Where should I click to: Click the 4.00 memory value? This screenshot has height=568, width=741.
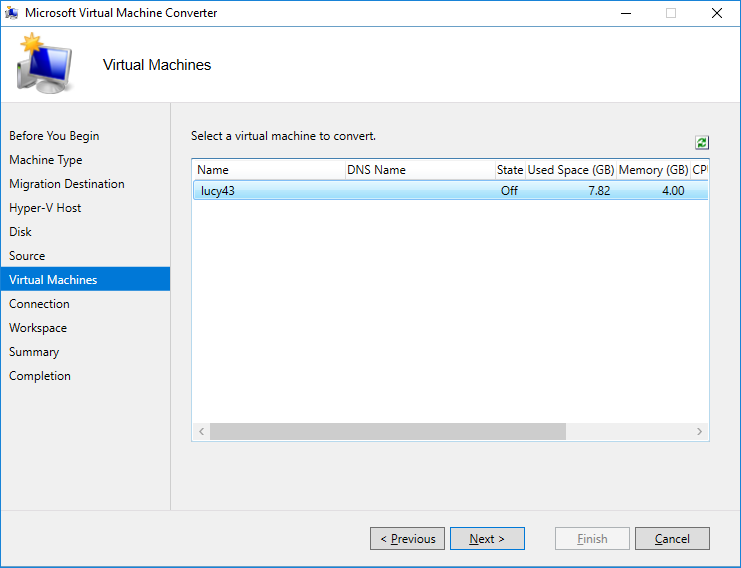coord(673,191)
